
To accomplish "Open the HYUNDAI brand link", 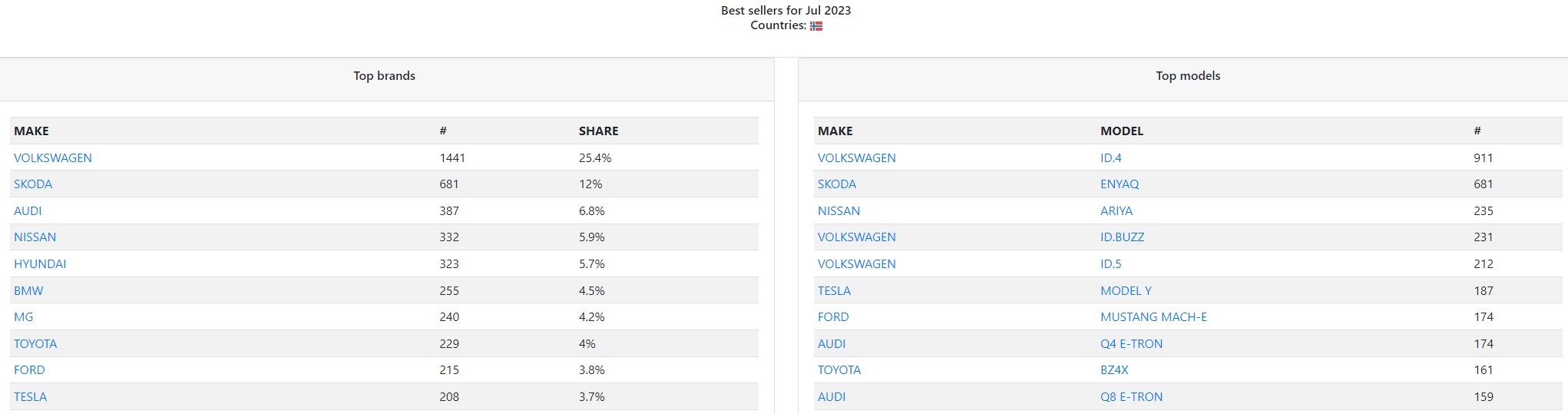I will pos(40,264).
